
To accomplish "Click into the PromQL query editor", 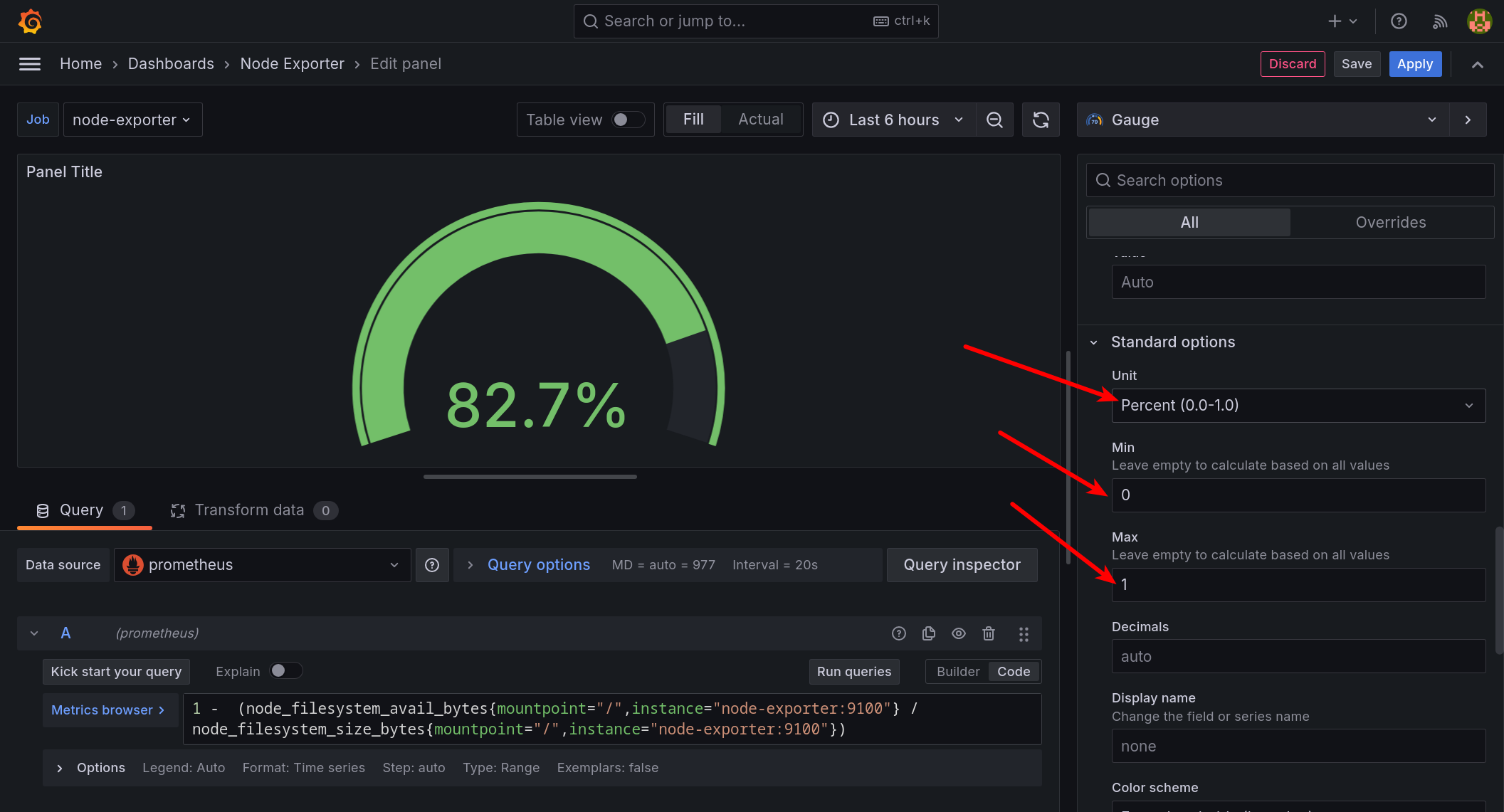I will tap(612, 719).
